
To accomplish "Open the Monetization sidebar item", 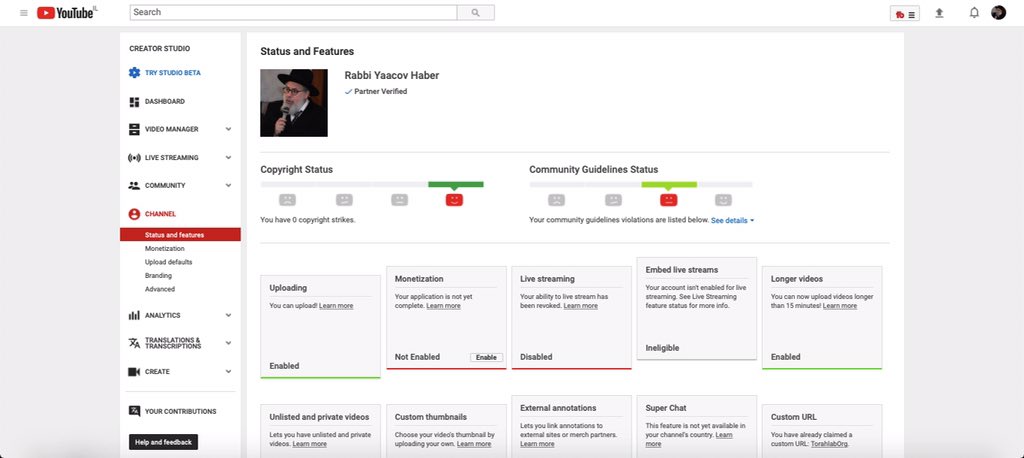I will point(165,248).
